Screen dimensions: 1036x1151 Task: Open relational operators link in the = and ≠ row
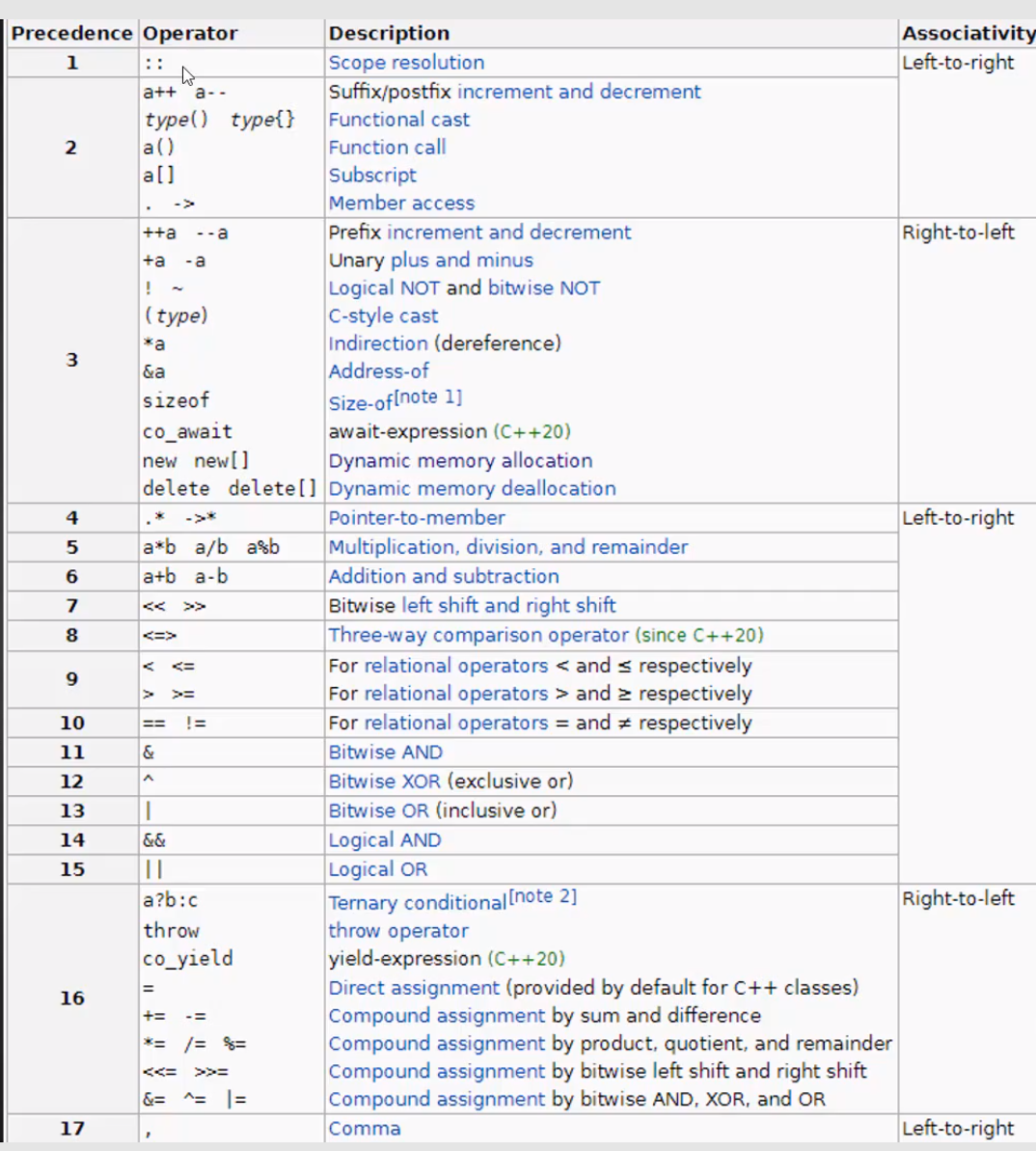[456, 724]
